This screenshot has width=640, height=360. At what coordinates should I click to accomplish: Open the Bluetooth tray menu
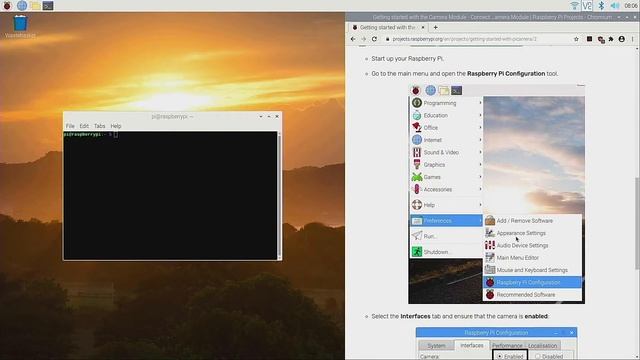601,6
